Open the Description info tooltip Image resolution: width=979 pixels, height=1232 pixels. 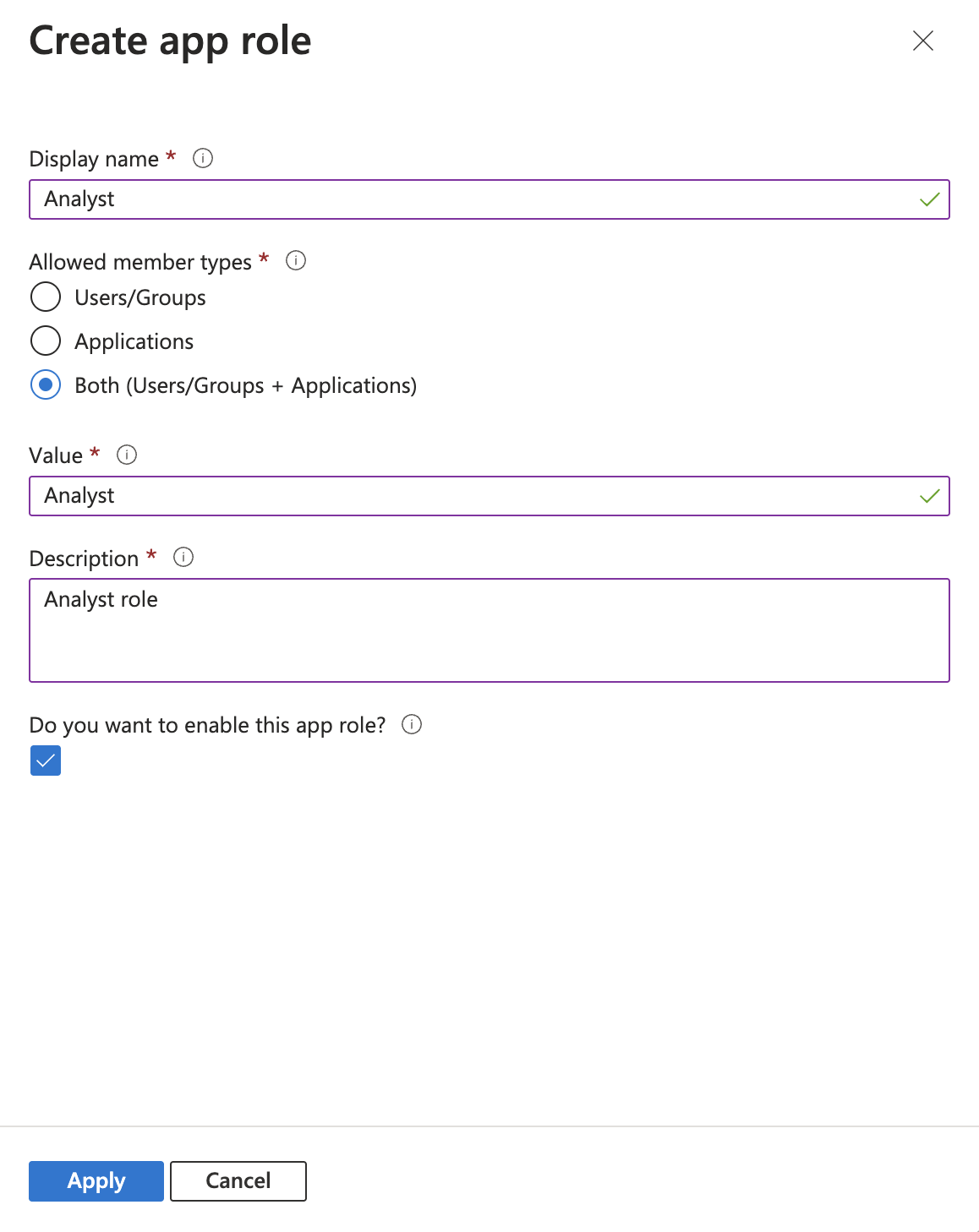pos(183,557)
